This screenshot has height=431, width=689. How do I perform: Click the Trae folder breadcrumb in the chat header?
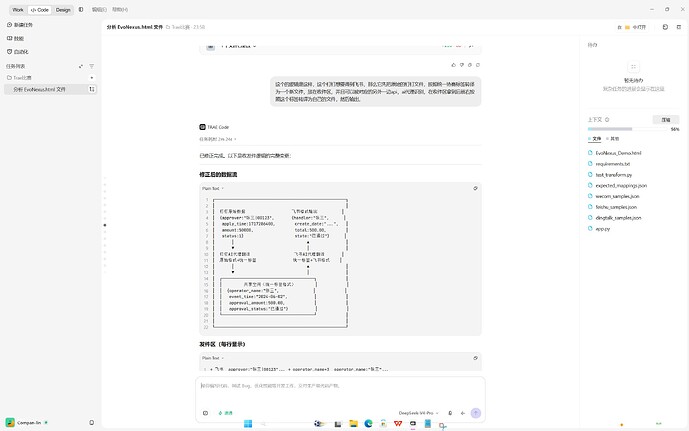pos(177,27)
